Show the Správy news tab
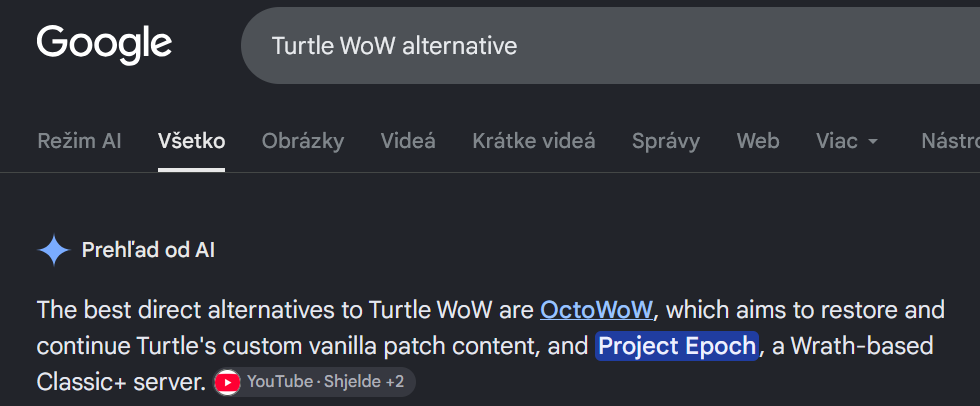This screenshot has width=980, height=406. [666, 141]
